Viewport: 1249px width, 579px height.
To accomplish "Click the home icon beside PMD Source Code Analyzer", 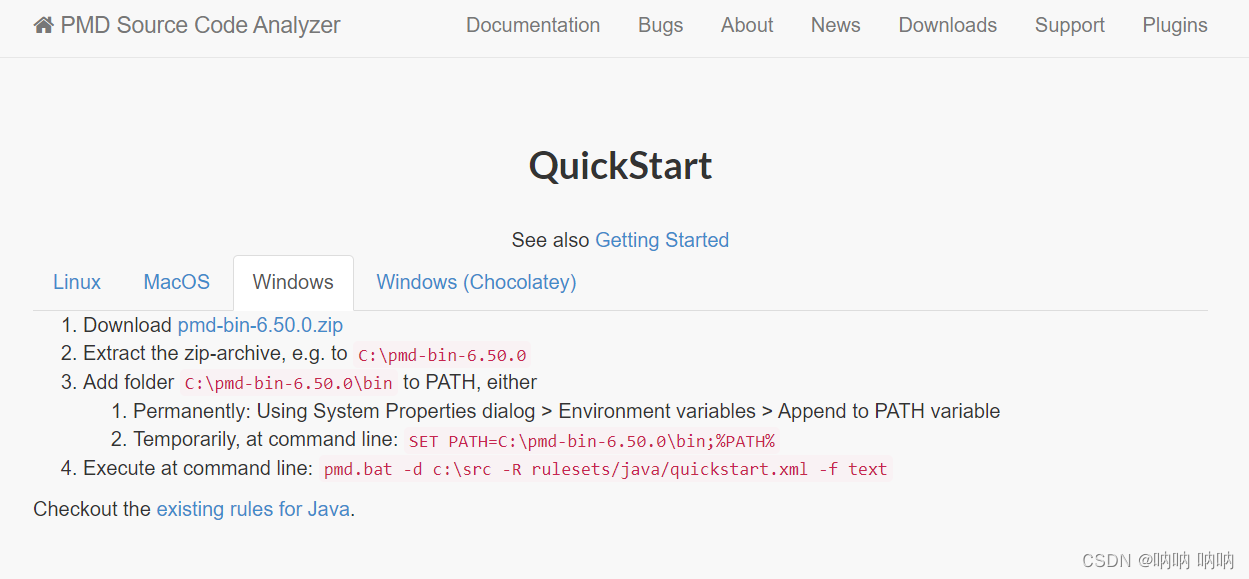I will point(43,25).
